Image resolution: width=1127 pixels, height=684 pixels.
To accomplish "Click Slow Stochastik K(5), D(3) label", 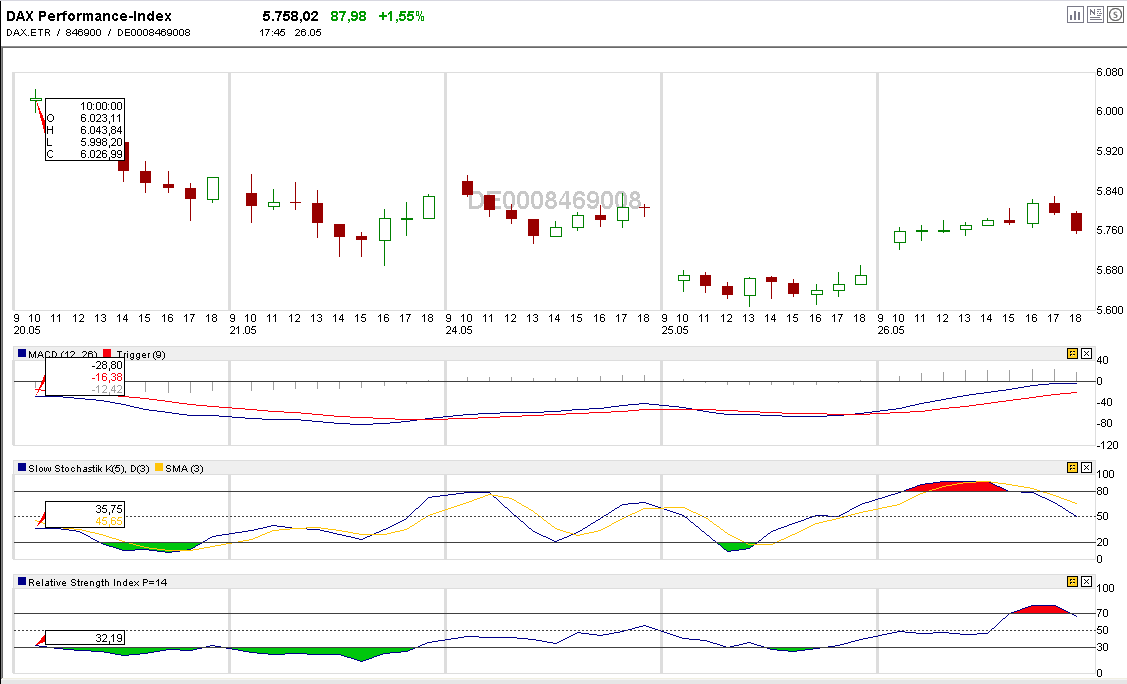I will (89, 468).
